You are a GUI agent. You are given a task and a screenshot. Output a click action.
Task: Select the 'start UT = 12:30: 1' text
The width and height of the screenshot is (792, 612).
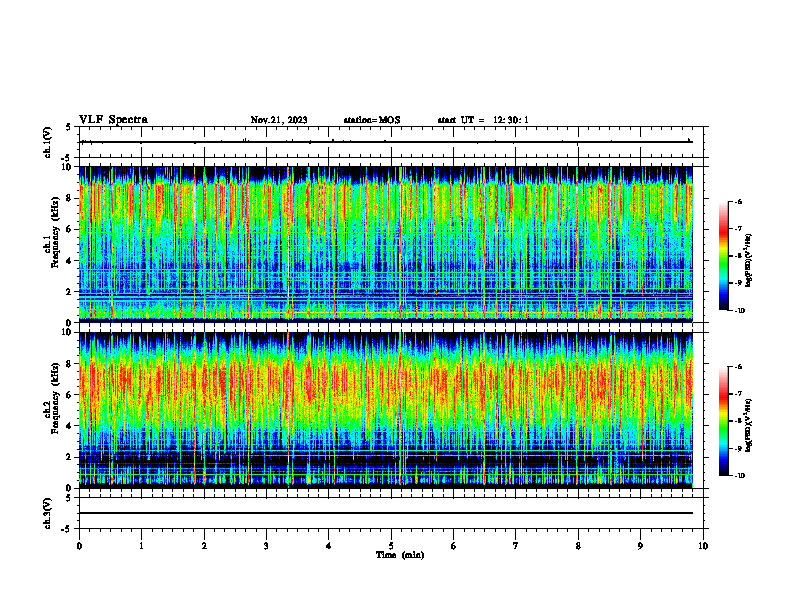click(483, 120)
